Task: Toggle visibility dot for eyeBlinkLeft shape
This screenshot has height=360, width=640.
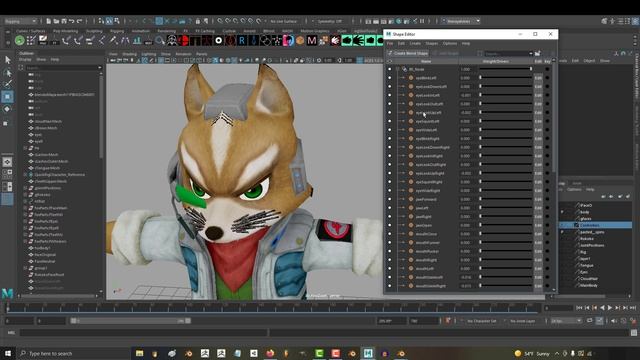Action: (x=389, y=78)
